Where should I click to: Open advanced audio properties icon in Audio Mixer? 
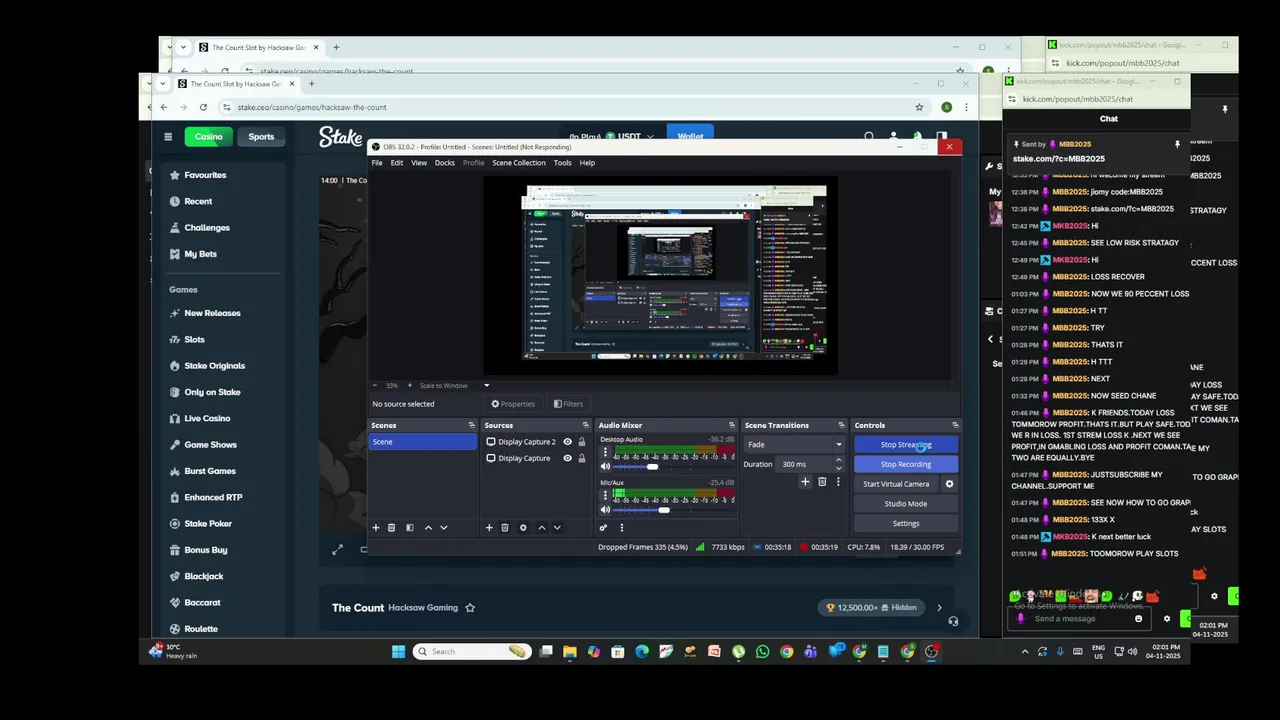603,528
